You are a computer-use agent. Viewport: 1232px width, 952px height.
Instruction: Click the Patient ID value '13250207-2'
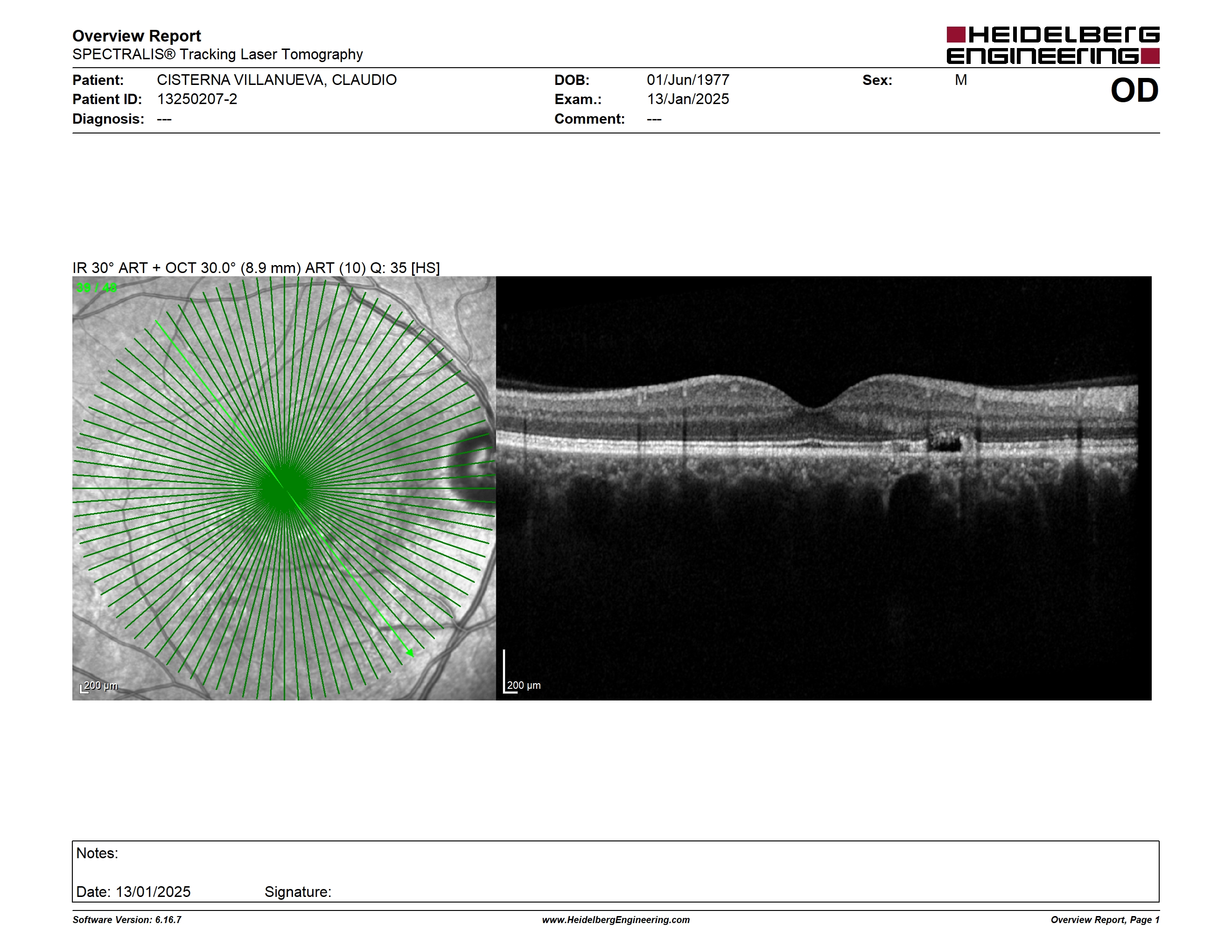[x=197, y=99]
